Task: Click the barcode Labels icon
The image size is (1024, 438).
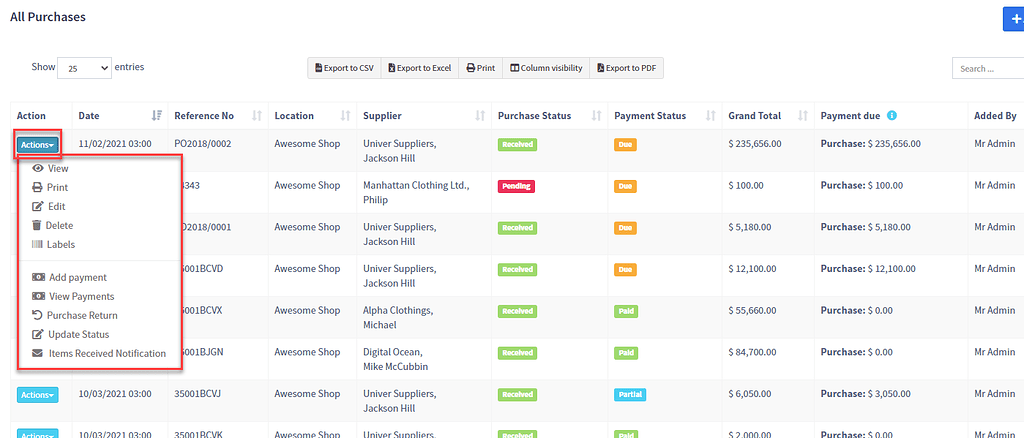Action: tap(37, 245)
